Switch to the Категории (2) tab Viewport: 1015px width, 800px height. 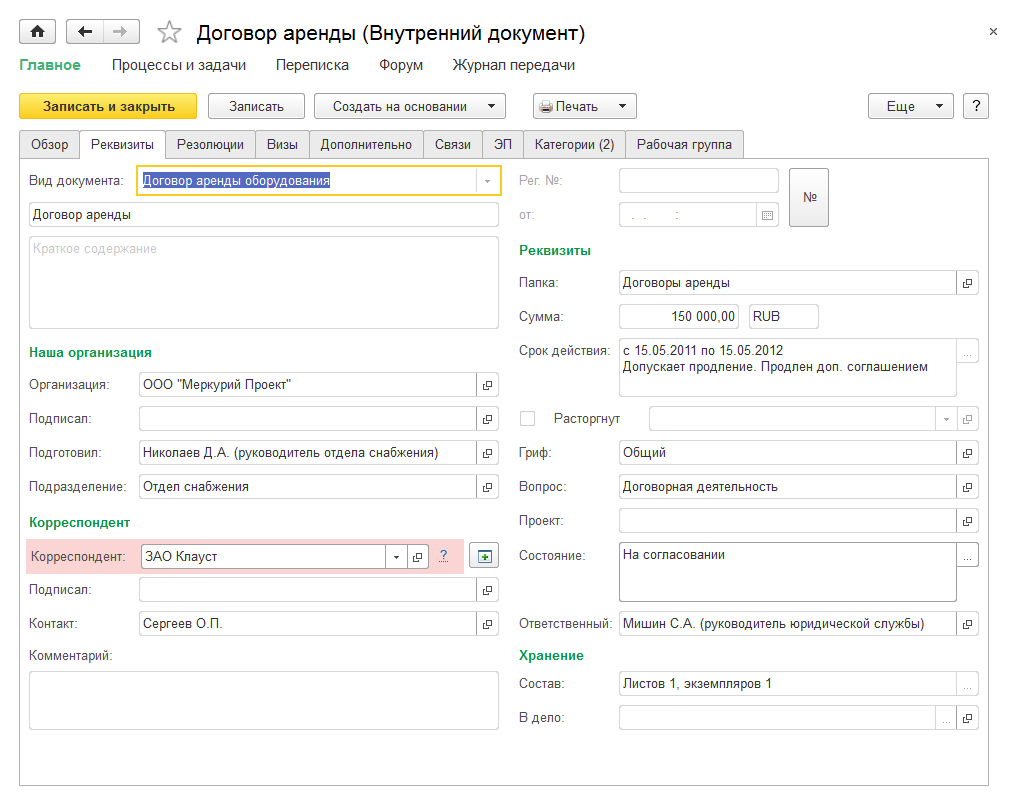(x=574, y=144)
